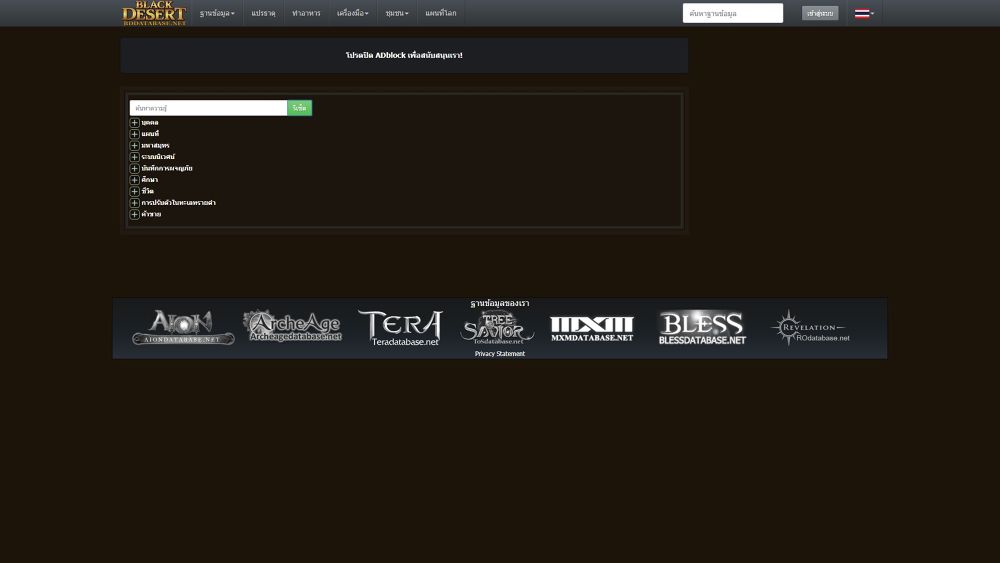Open the ArcheAge database logo link

pyautogui.click(x=292, y=326)
